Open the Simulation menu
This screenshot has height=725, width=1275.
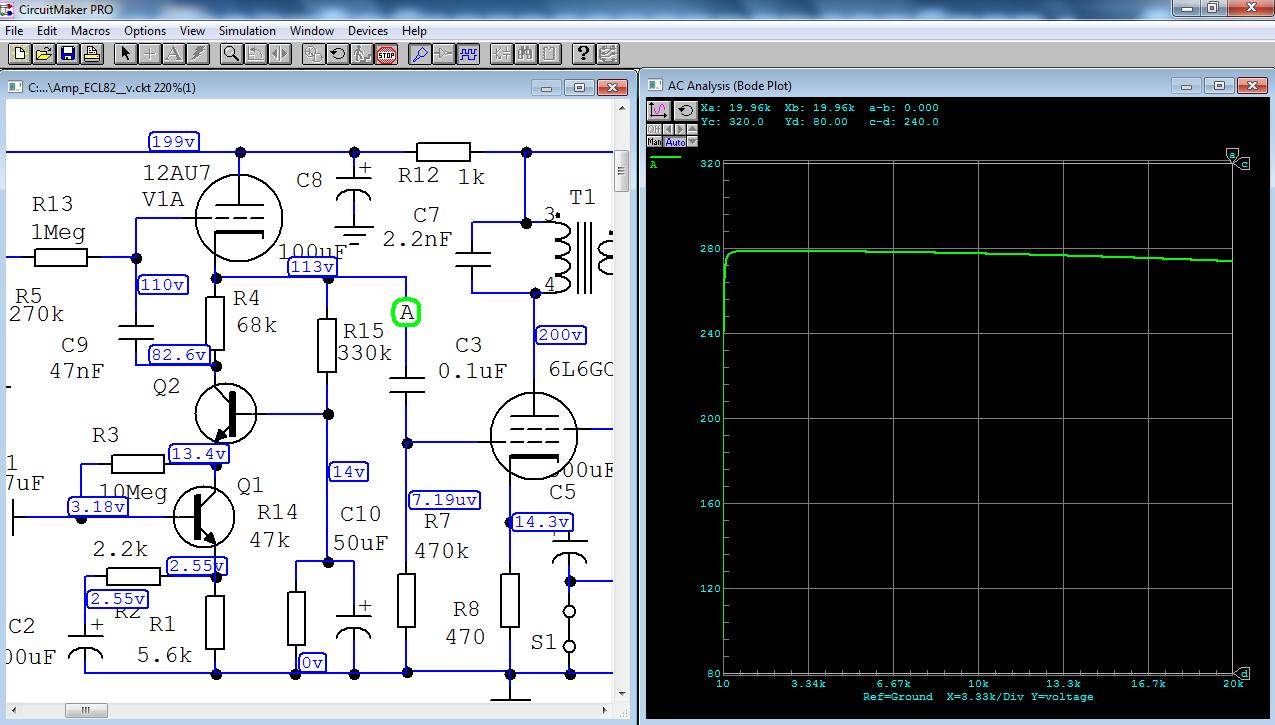point(247,31)
